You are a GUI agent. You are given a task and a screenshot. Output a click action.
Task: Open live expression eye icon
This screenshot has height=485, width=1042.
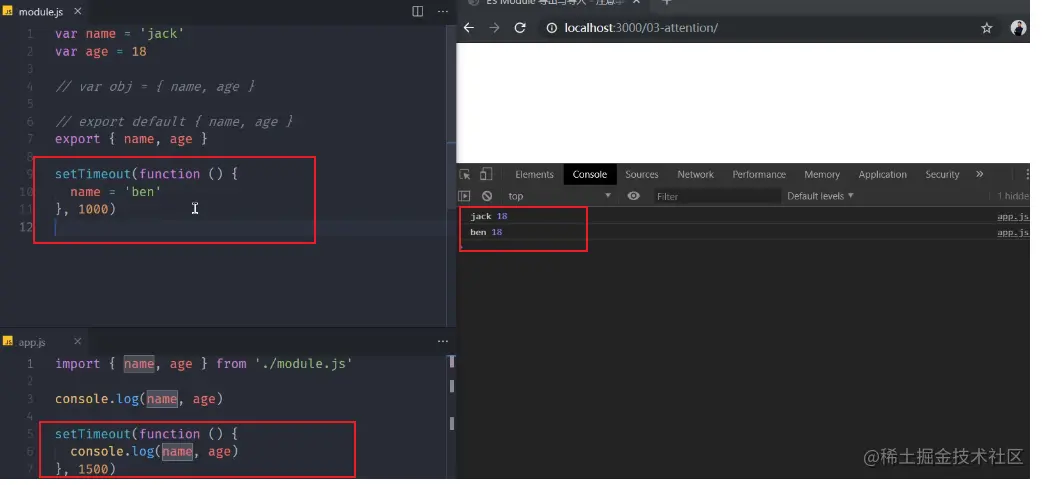pos(633,196)
